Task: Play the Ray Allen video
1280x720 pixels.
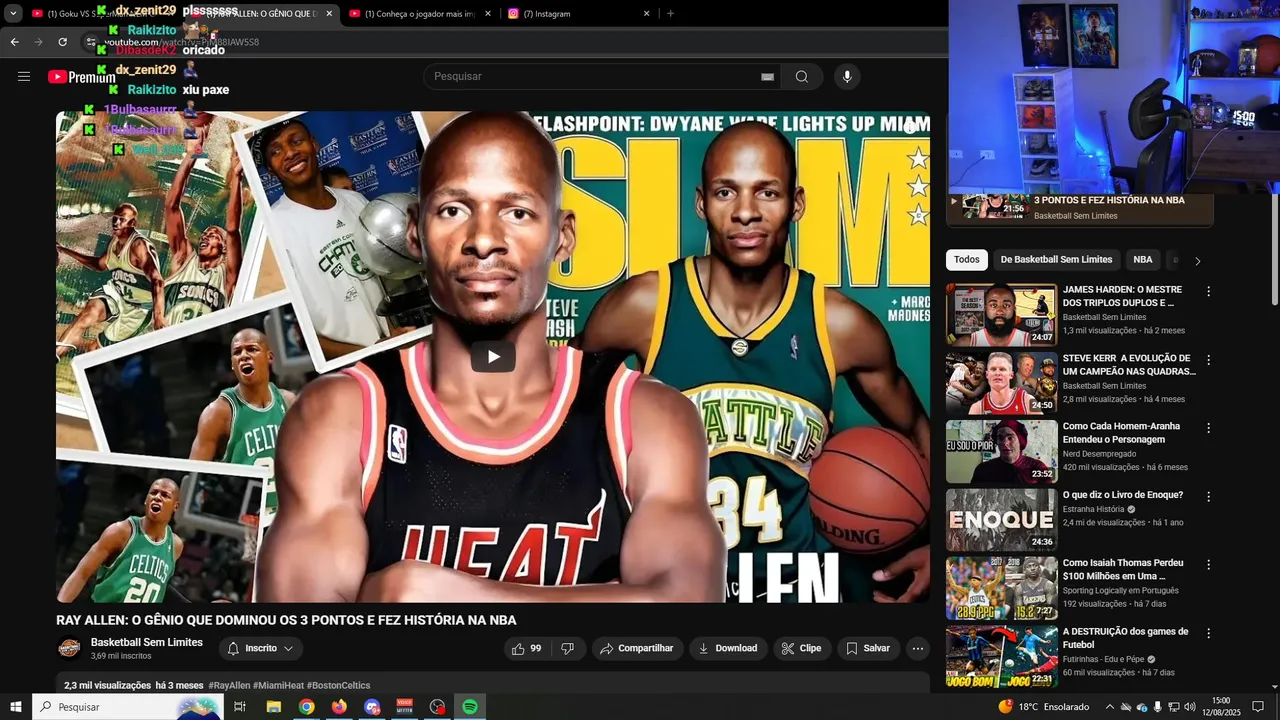Action: (x=493, y=357)
